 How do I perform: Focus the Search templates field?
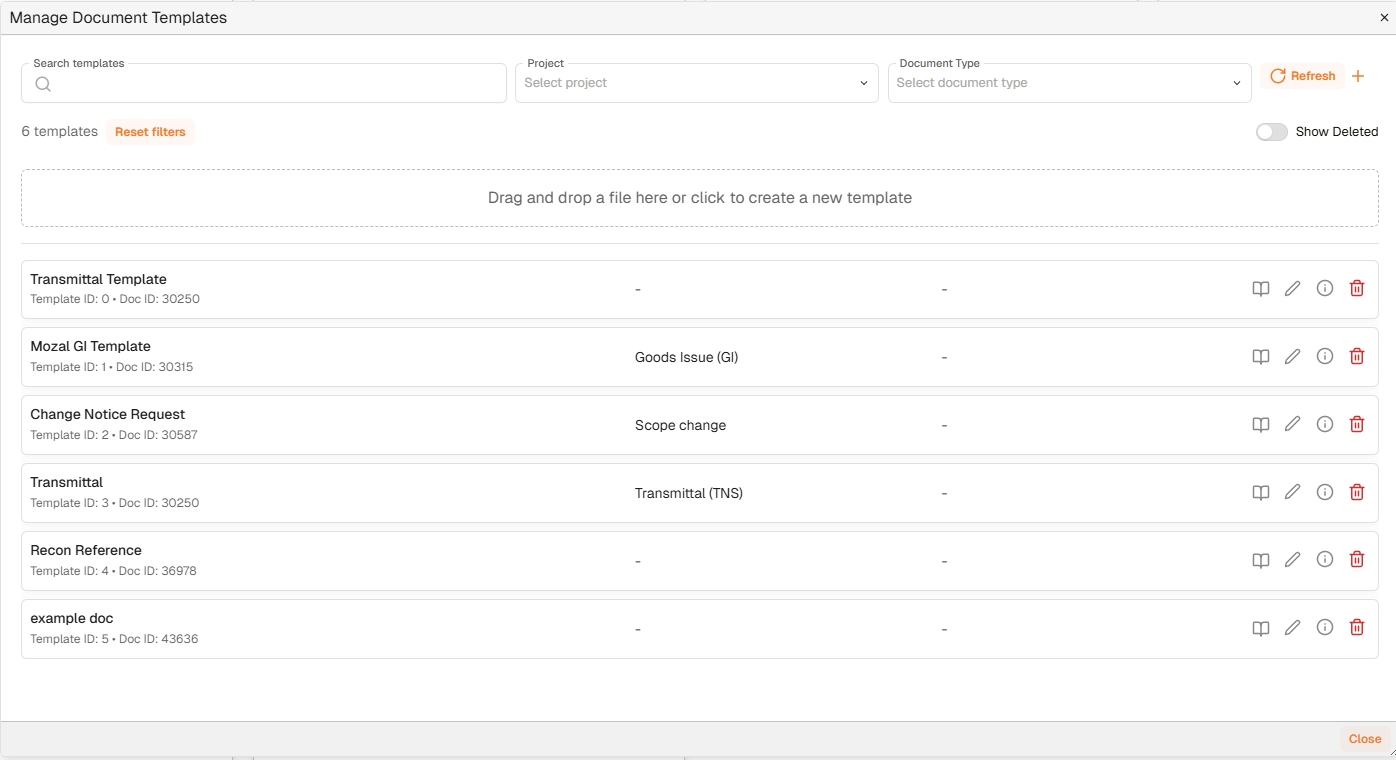click(x=264, y=83)
